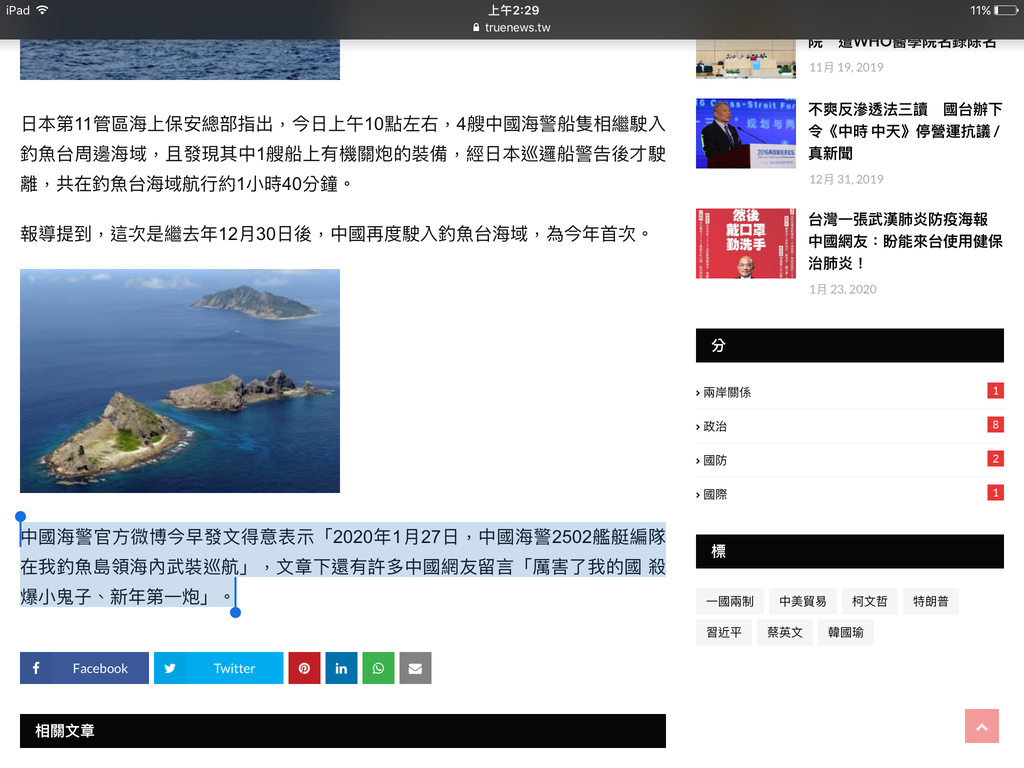Tap count badge 1 beside 兩岸關係

[995, 391]
